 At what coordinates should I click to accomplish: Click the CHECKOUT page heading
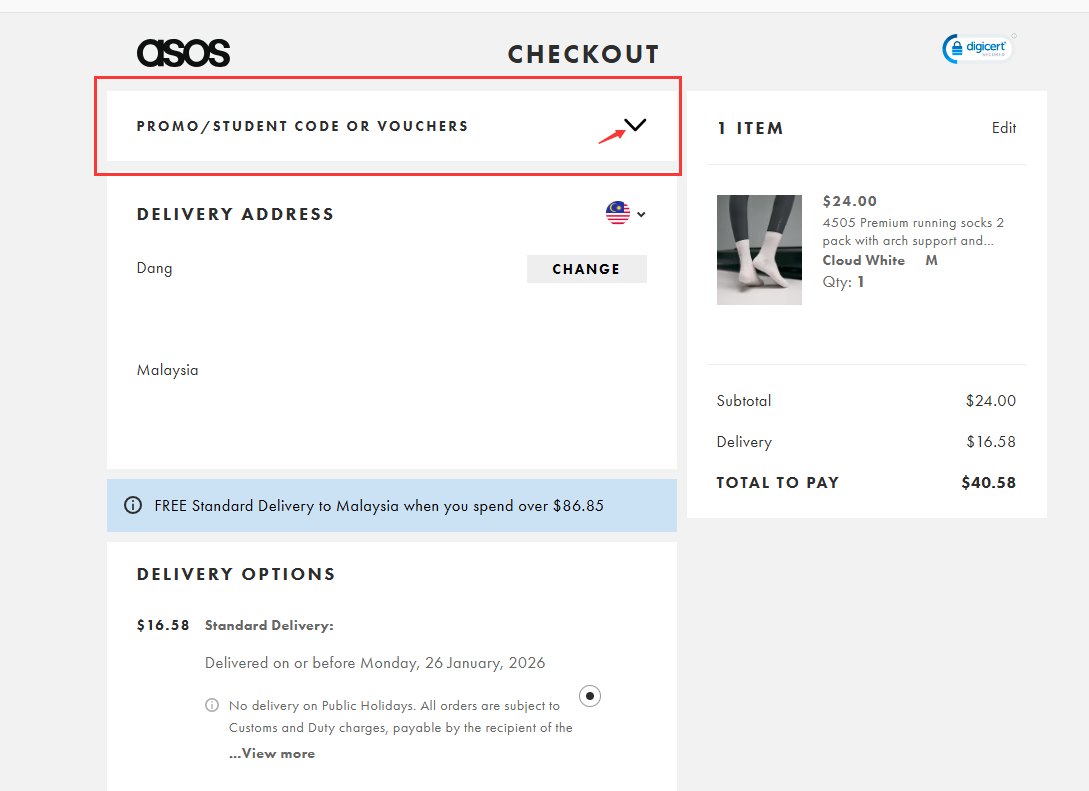[x=583, y=54]
